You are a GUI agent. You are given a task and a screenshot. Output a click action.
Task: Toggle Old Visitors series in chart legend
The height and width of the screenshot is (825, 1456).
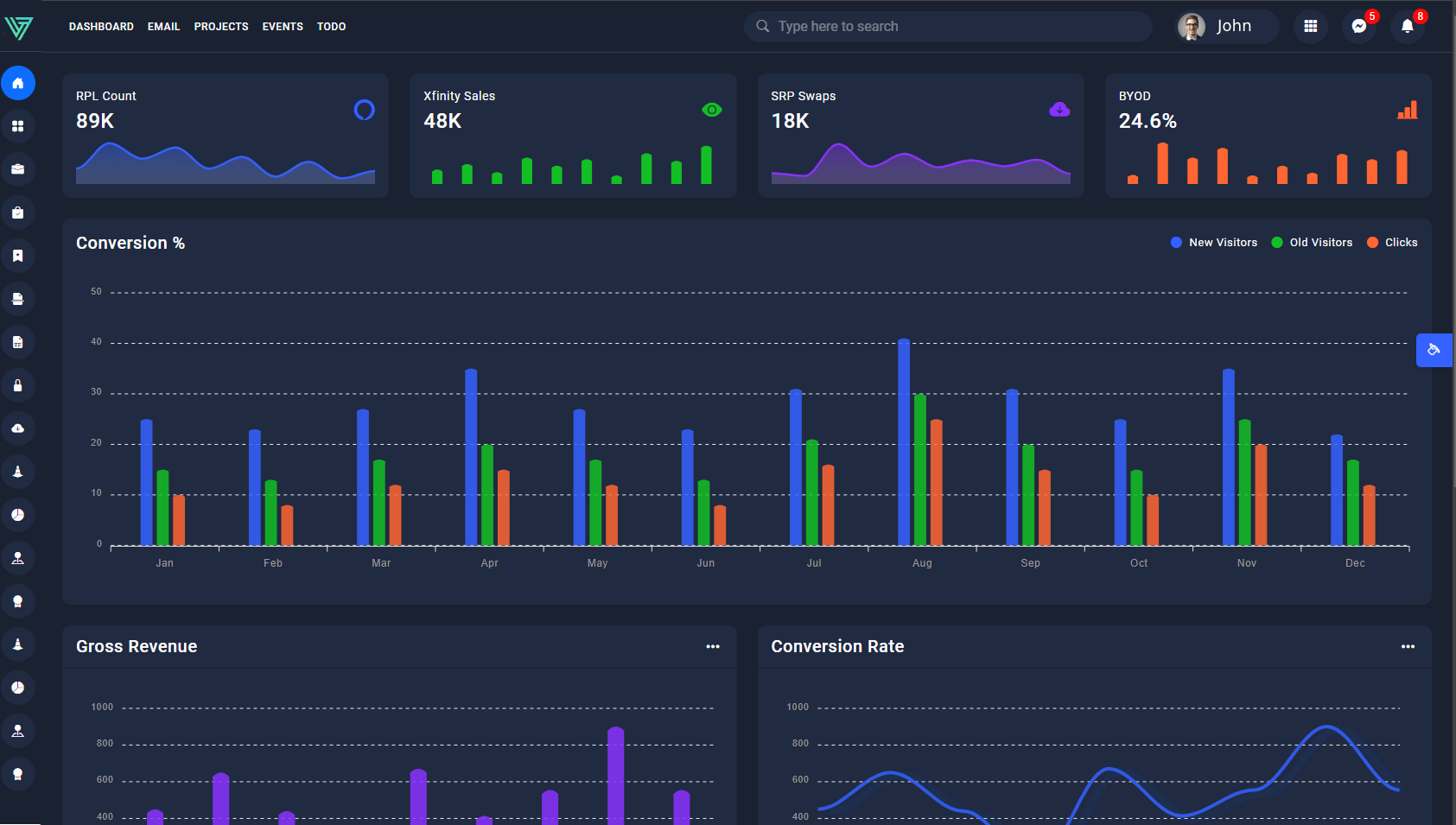point(1312,243)
